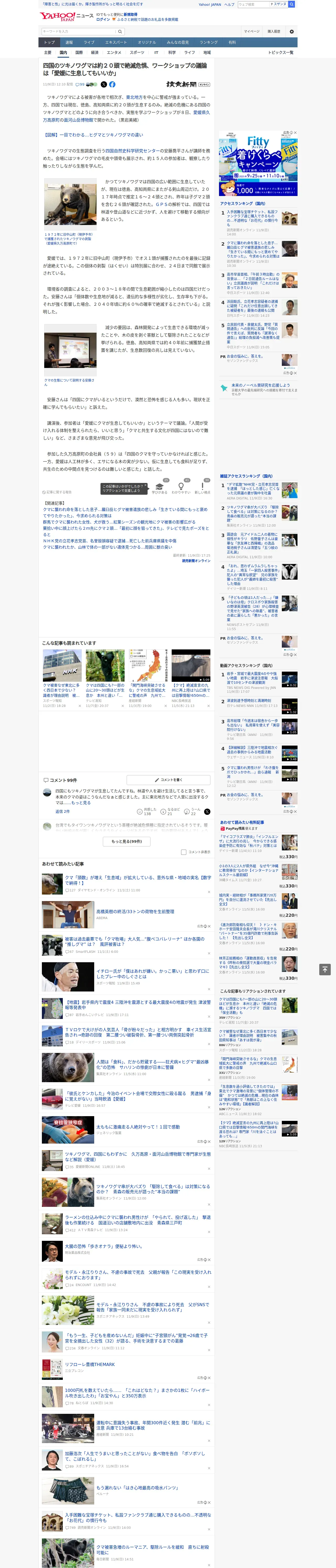Click the scroll-to-top arrow button
The height and width of the screenshot is (1568, 336).
point(325,969)
